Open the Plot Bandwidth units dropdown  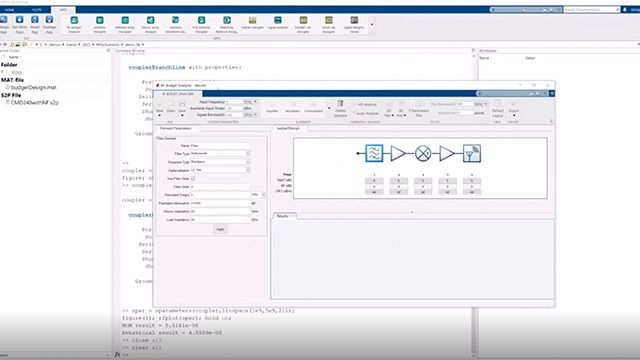click(x=481, y=104)
